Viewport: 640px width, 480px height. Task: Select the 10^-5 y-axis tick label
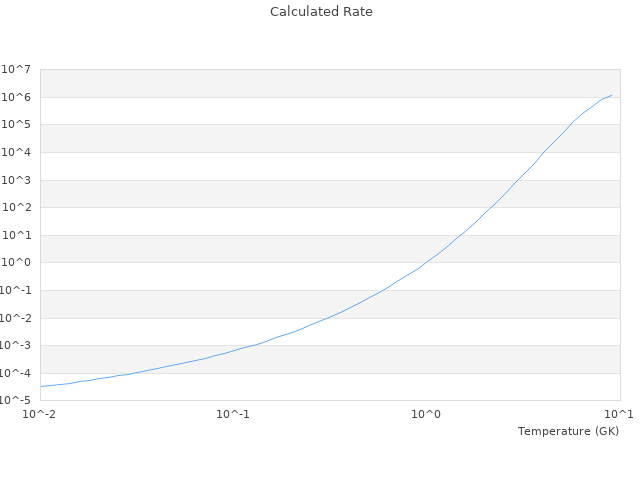[16, 401]
